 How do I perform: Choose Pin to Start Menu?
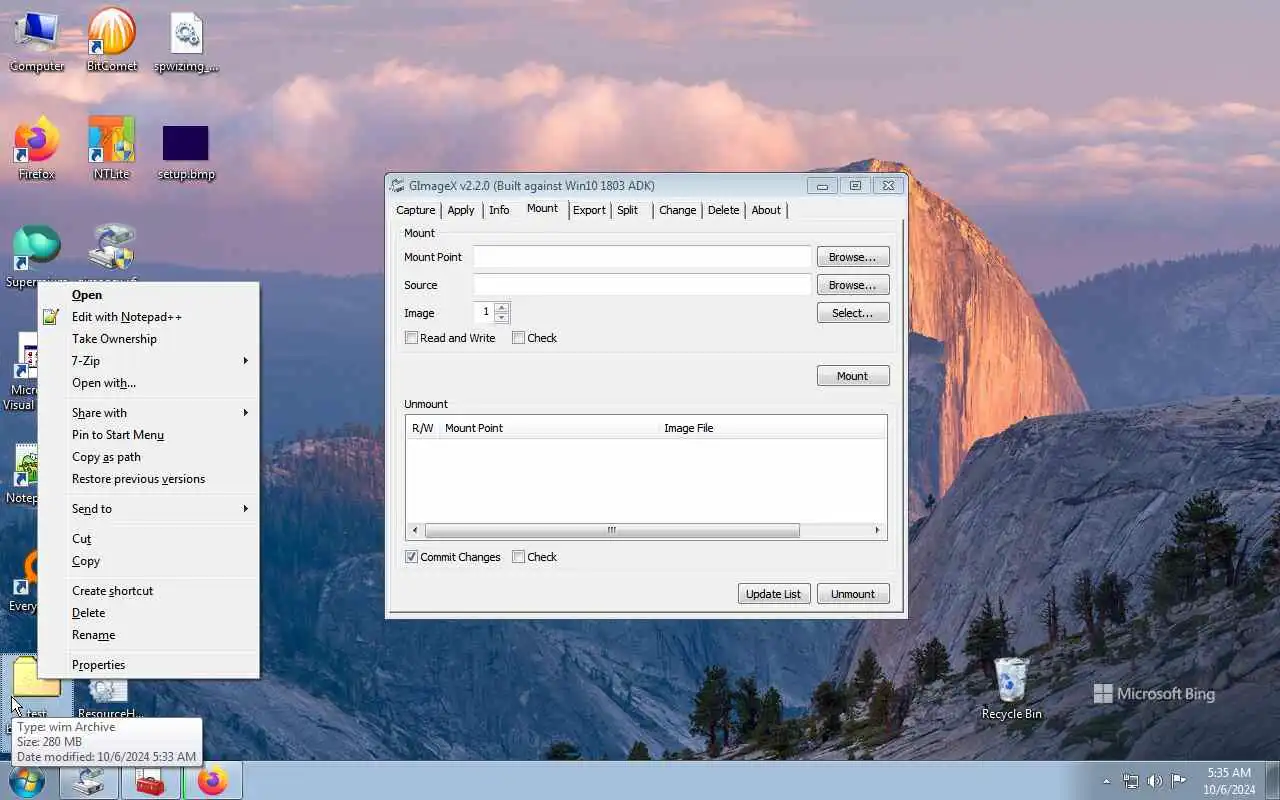click(148, 435)
